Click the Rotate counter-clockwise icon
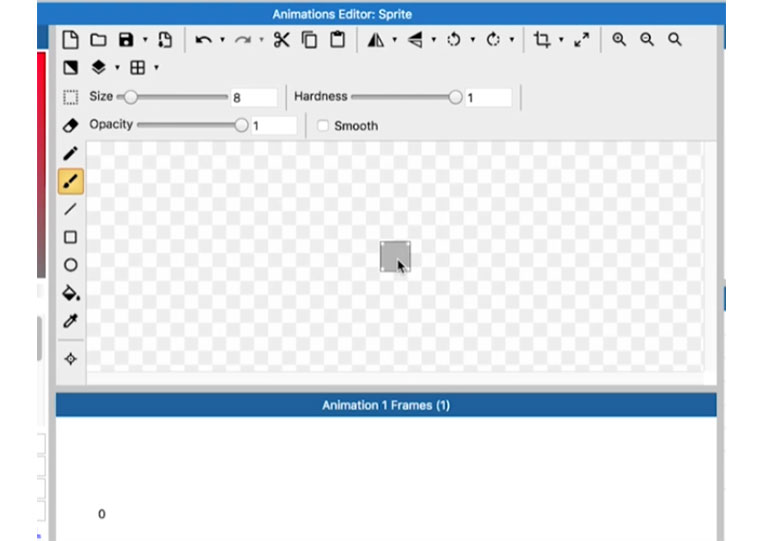Screen dimensions: 763x541 point(454,39)
